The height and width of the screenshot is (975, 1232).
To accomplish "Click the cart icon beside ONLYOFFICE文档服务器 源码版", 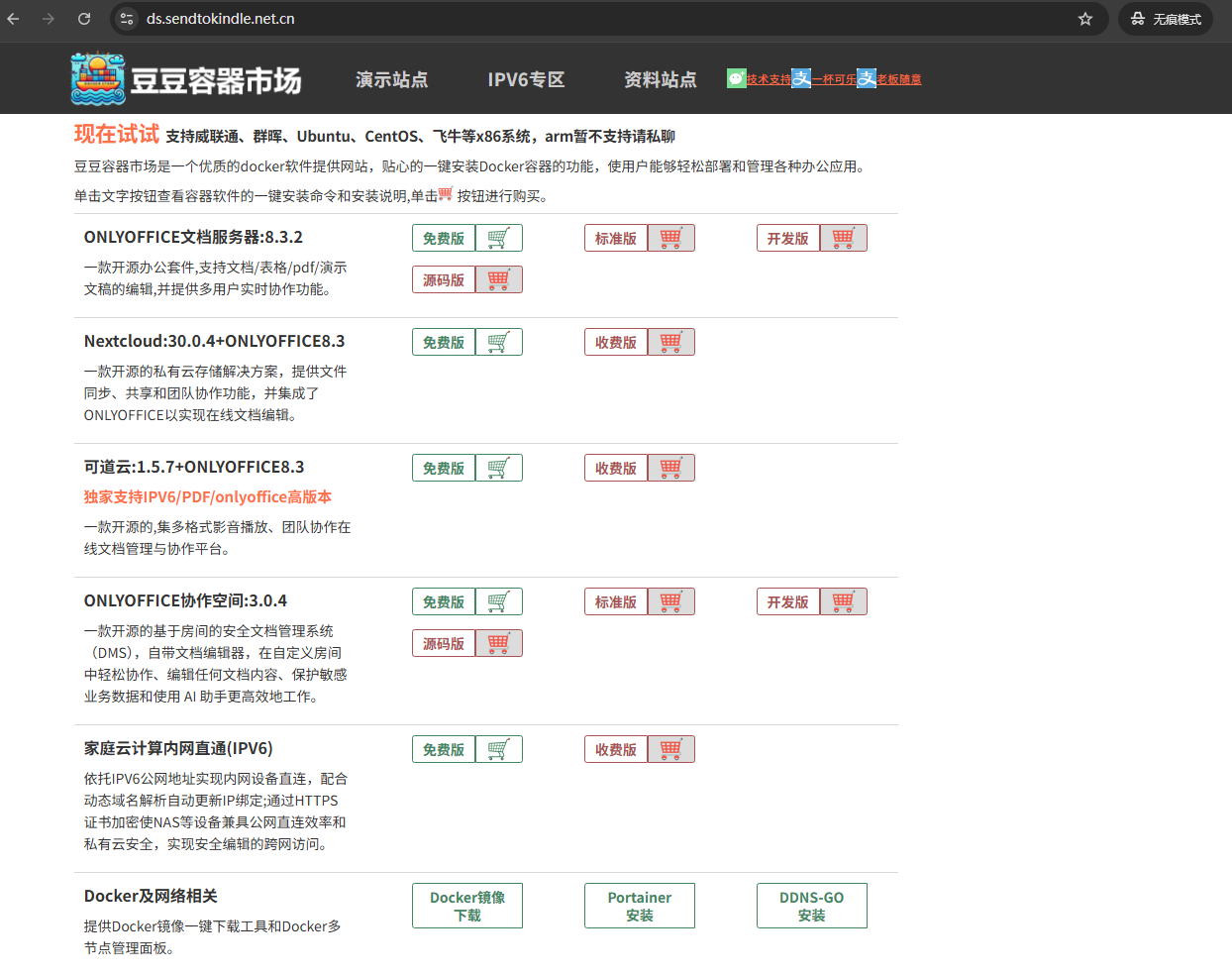I will [499, 279].
